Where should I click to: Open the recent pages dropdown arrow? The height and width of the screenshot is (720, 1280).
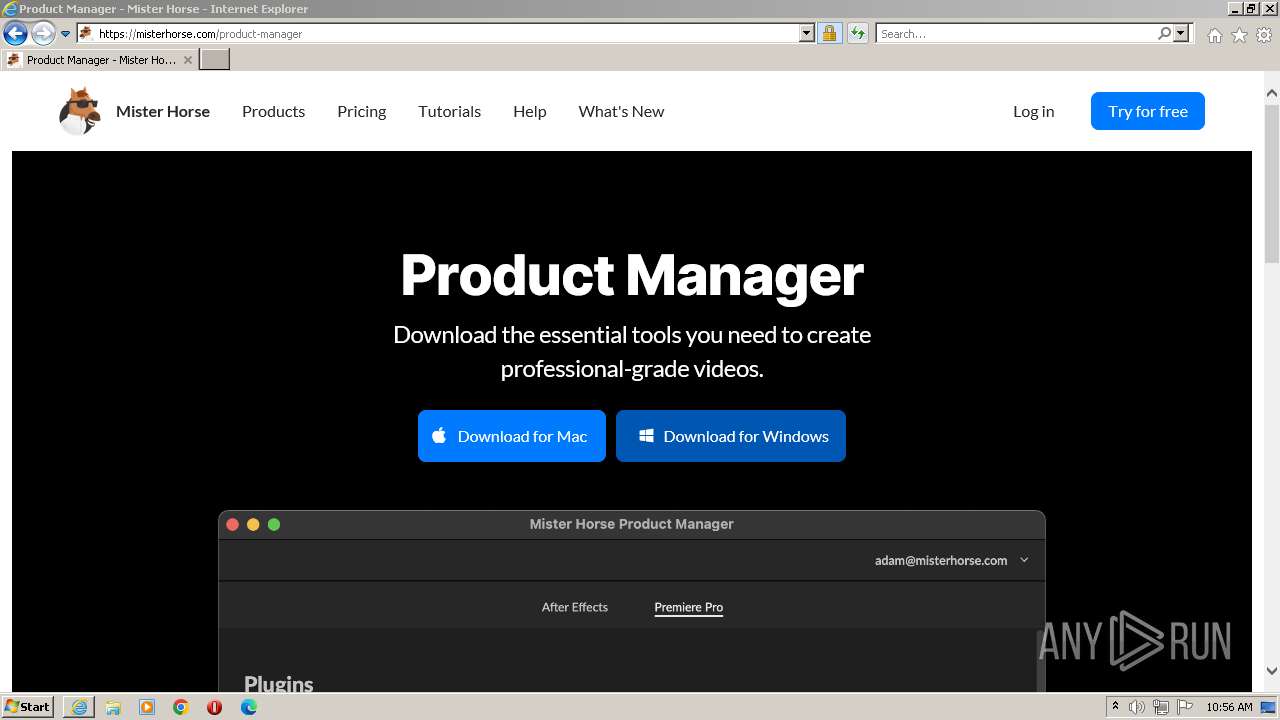(66, 34)
